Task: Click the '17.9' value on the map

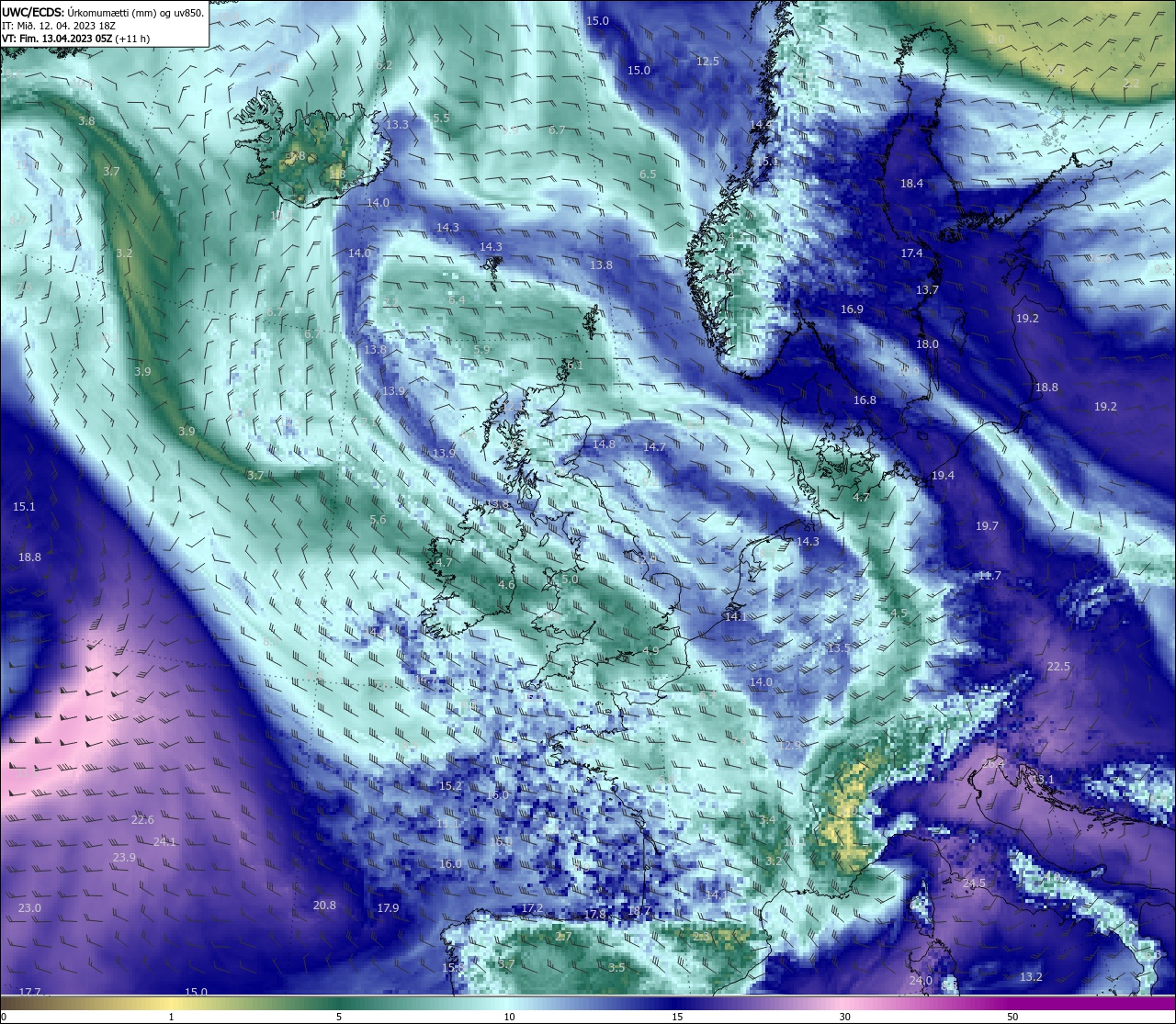Action: pos(388,908)
